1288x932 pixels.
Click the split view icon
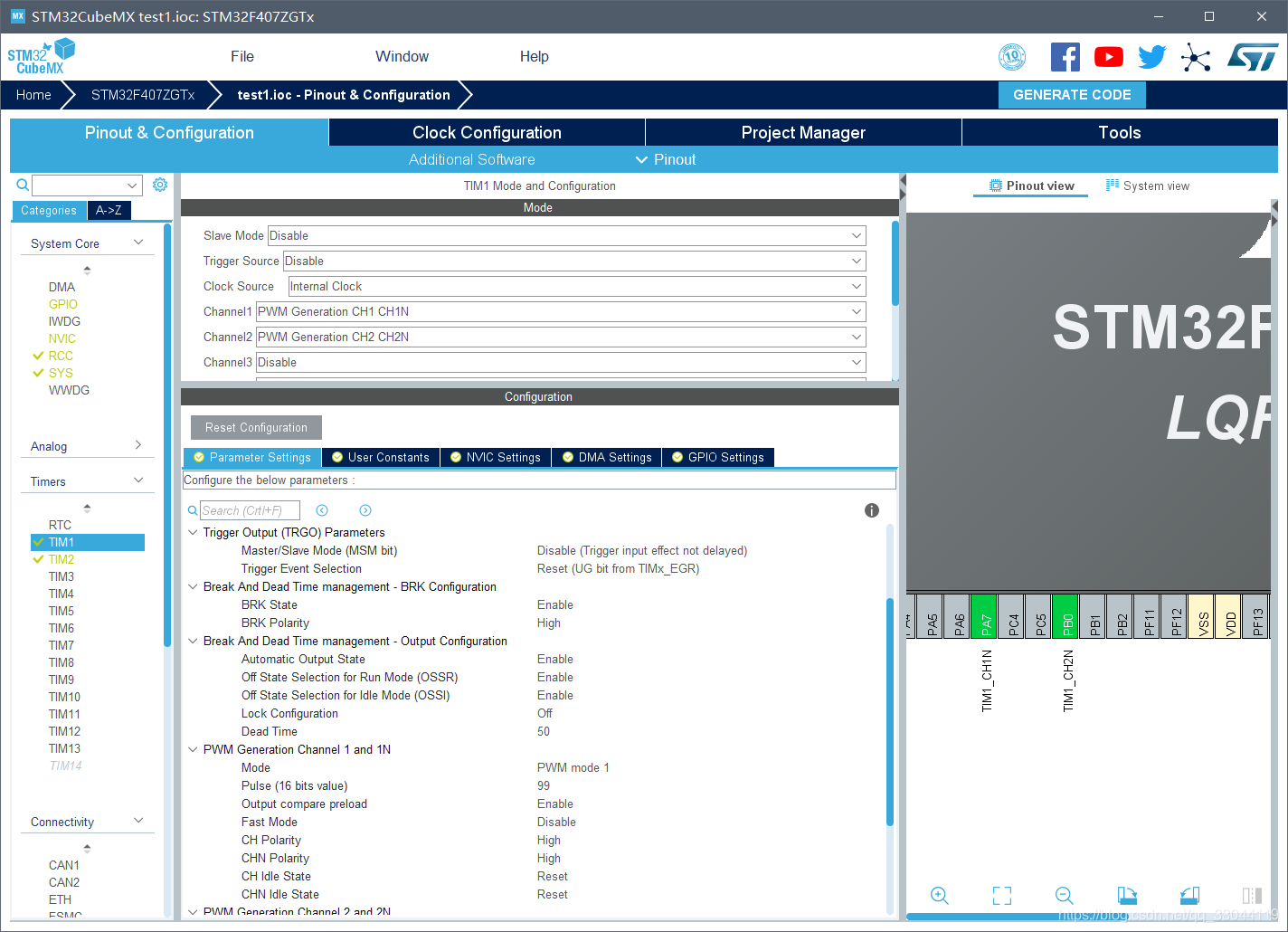click(x=1252, y=896)
